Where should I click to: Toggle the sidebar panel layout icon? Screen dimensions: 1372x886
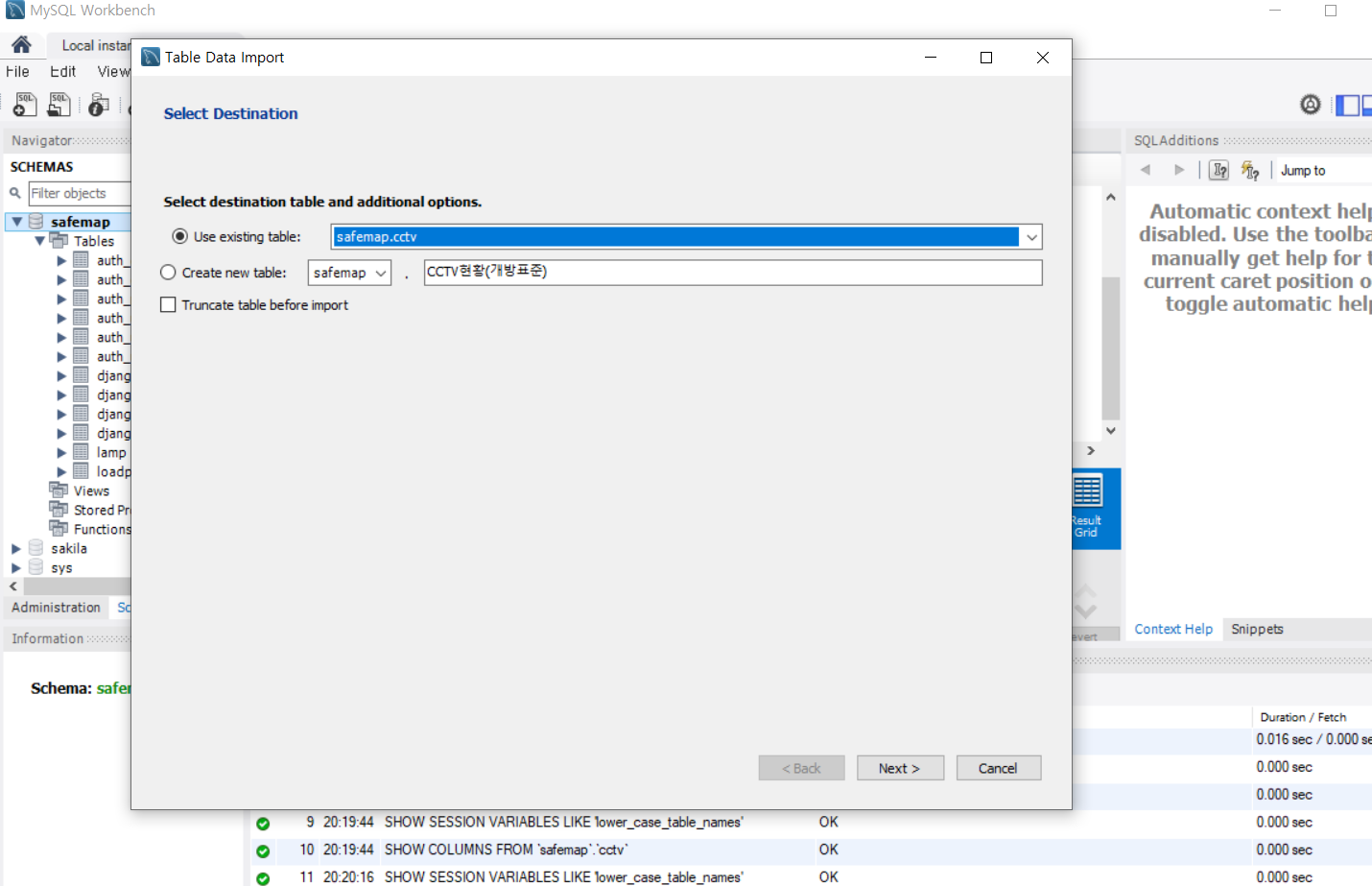1347,105
